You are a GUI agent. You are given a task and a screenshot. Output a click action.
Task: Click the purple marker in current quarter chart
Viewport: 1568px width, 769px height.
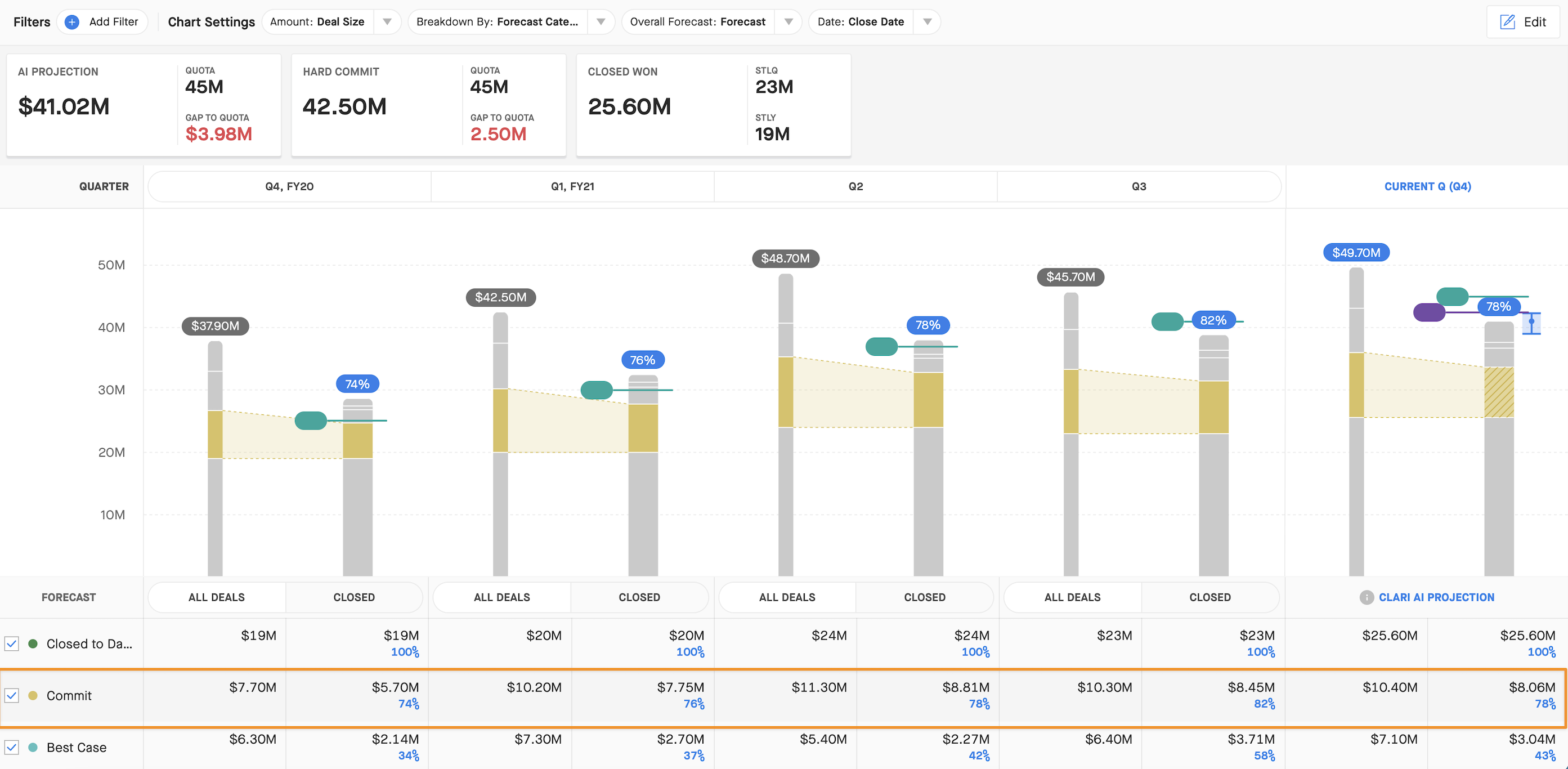pyautogui.click(x=1429, y=312)
